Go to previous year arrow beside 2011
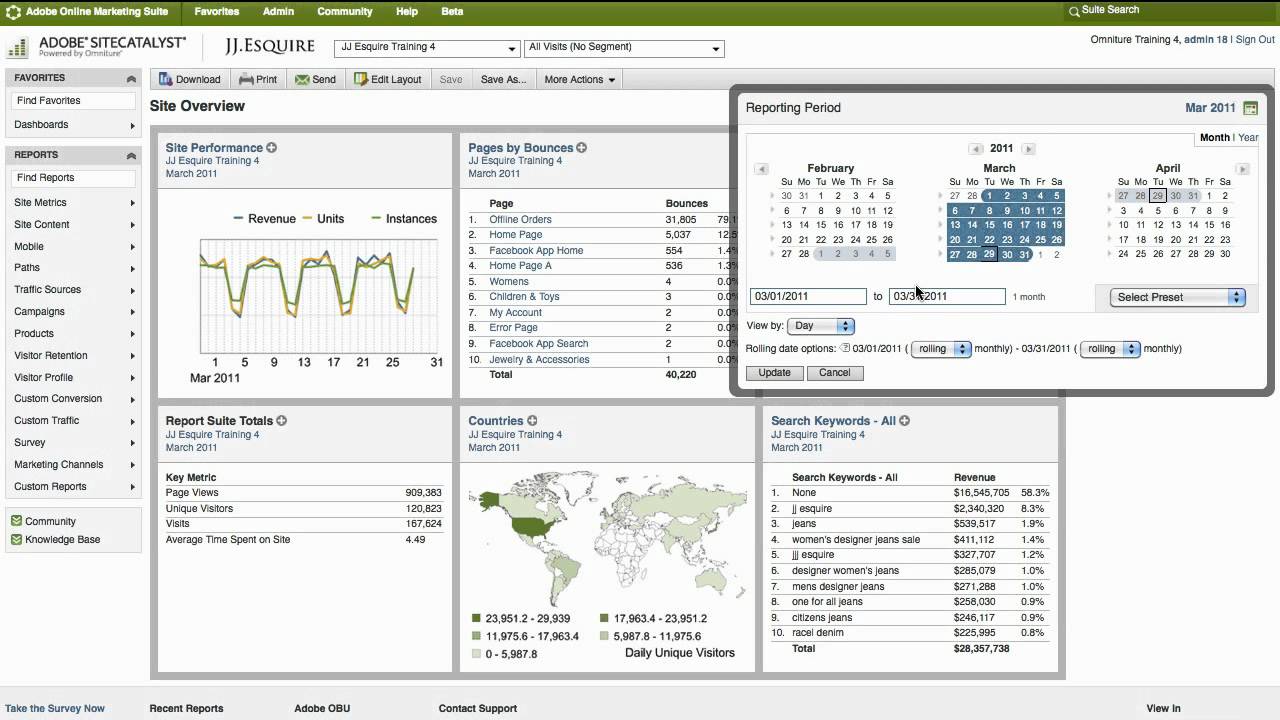This screenshot has width=1280, height=720. 976,149
